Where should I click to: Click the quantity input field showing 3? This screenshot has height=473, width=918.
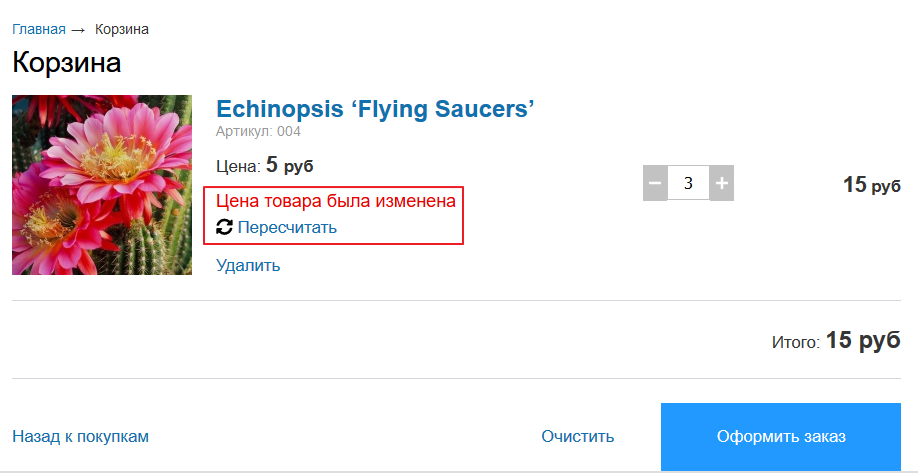pyautogui.click(x=688, y=183)
